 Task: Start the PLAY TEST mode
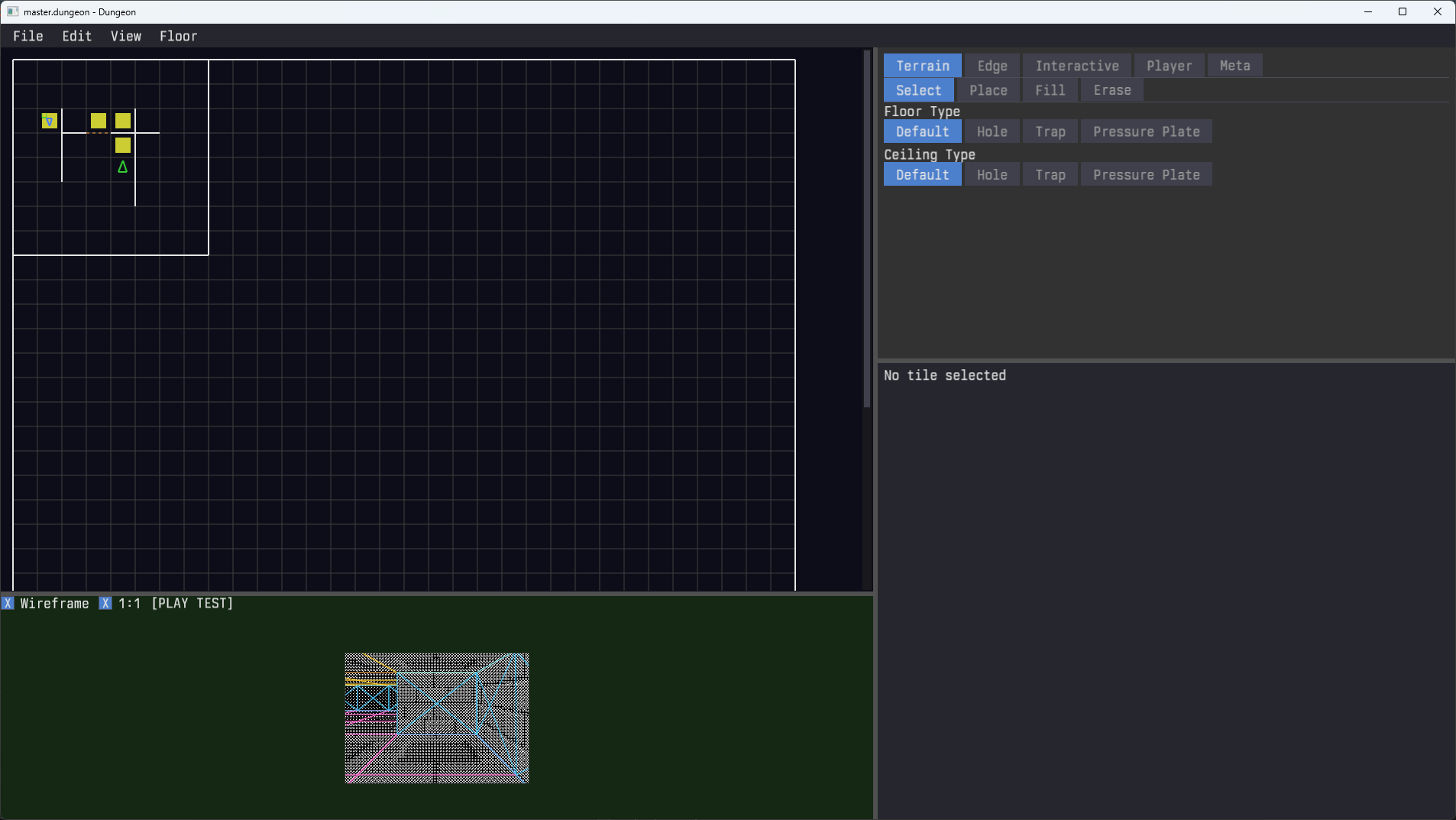(x=193, y=603)
